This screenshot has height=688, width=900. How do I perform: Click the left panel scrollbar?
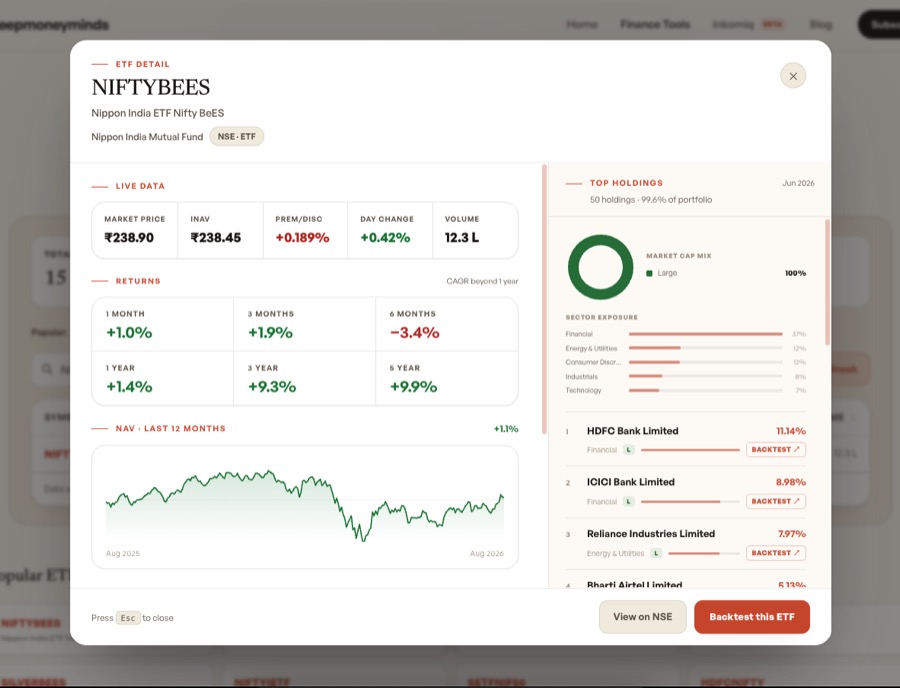544,299
